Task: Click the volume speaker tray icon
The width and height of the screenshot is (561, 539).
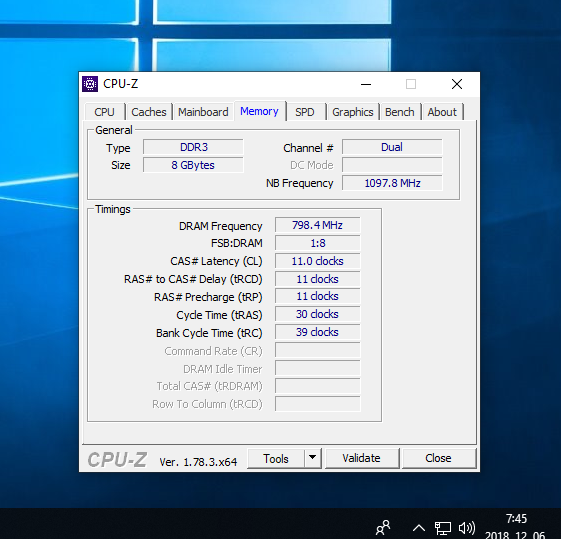Action: click(467, 528)
